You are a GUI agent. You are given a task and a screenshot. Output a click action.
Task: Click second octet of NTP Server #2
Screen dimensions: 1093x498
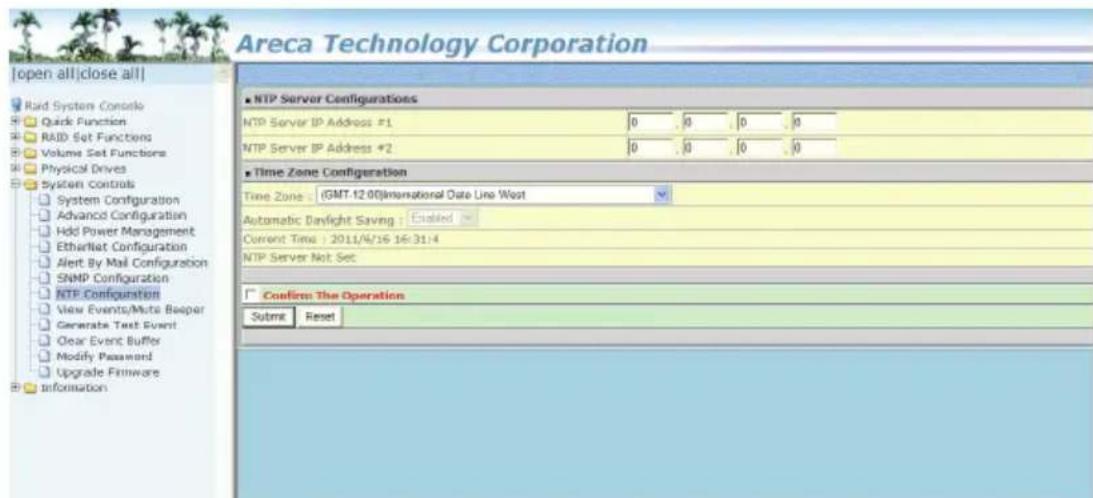(704, 147)
